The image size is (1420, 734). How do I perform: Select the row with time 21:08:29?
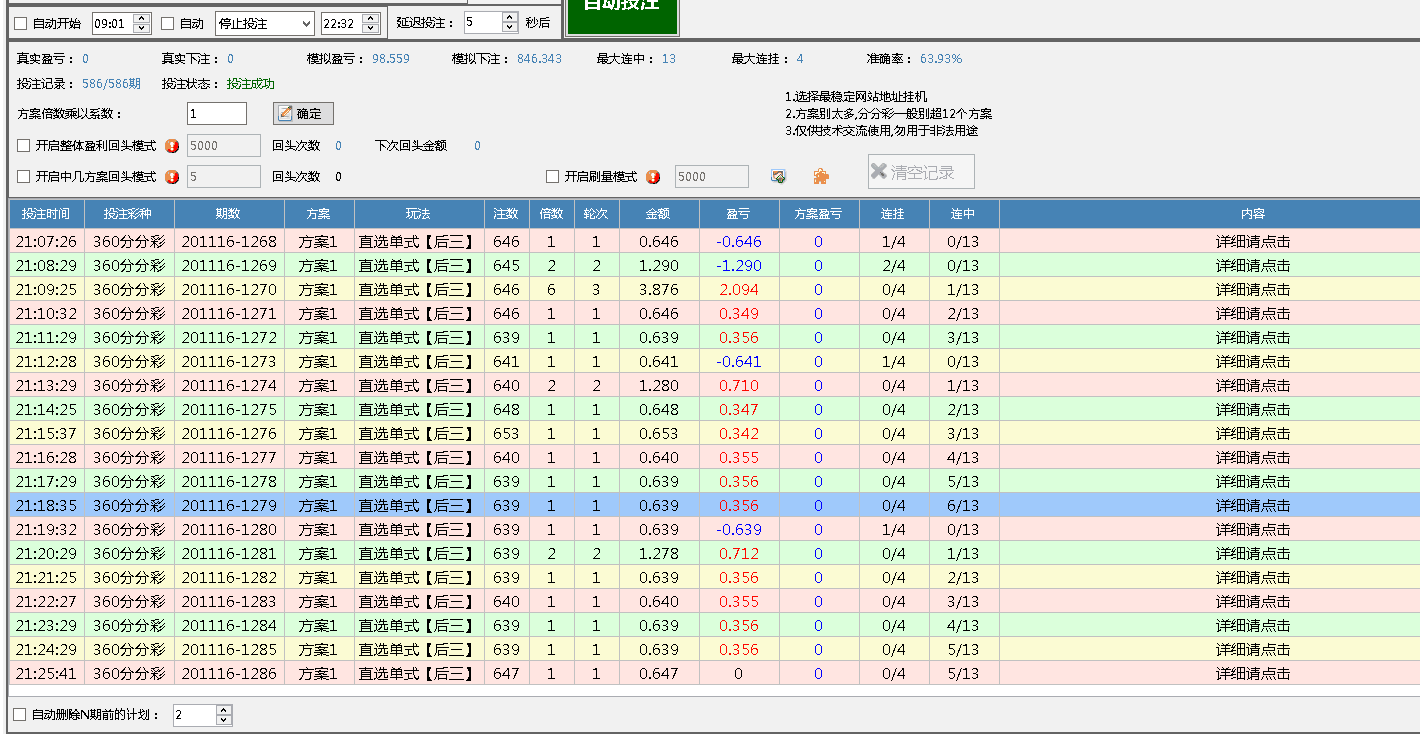click(x=714, y=266)
